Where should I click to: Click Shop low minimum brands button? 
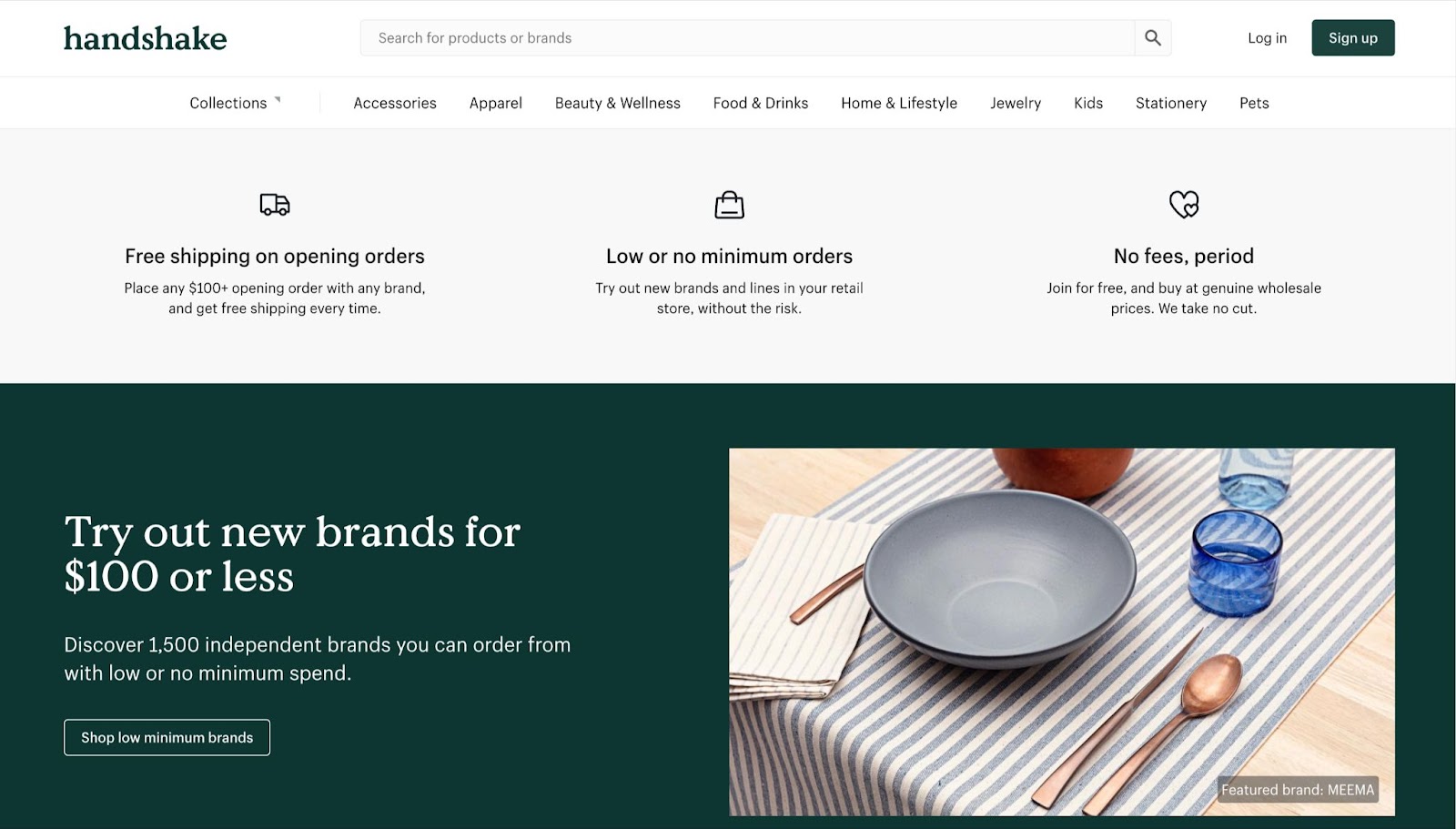(167, 737)
